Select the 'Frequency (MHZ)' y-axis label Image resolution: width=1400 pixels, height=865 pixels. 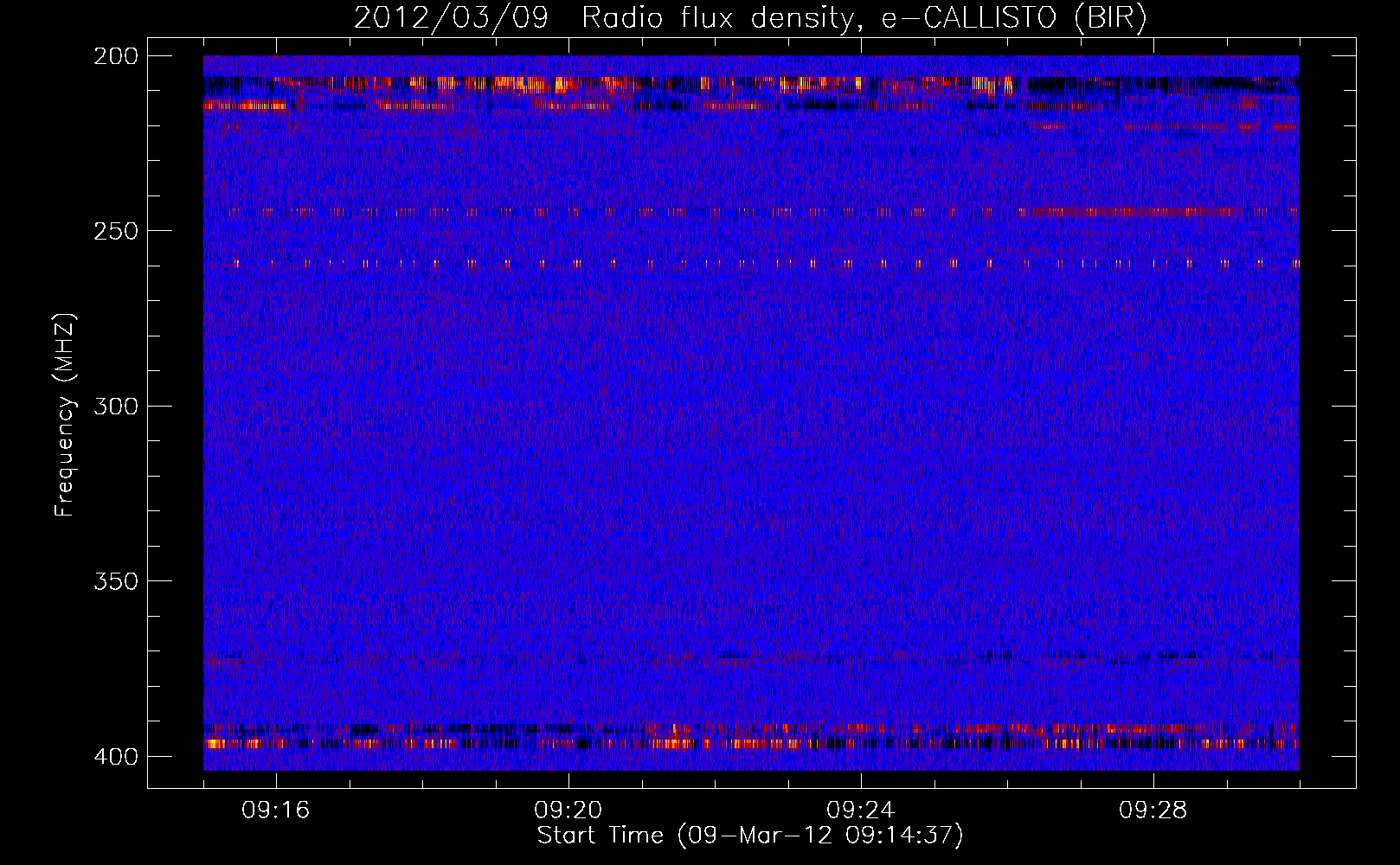point(65,414)
